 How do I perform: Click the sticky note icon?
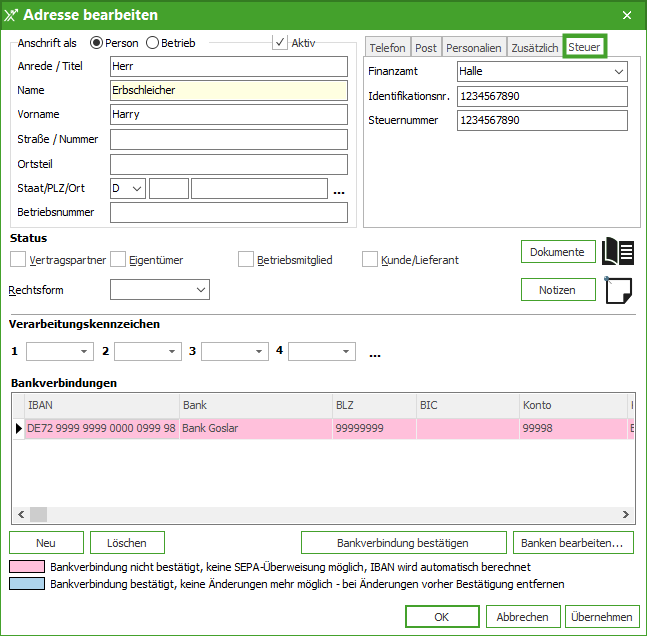click(619, 290)
